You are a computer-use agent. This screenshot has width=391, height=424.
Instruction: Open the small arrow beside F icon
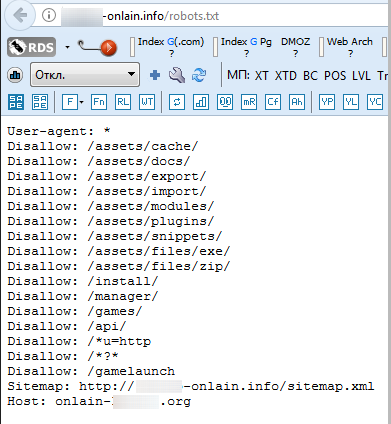pos(81,102)
